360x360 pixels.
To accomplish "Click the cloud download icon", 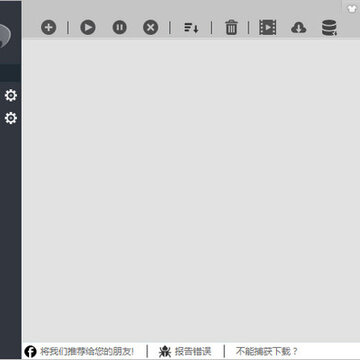I will point(299,28).
